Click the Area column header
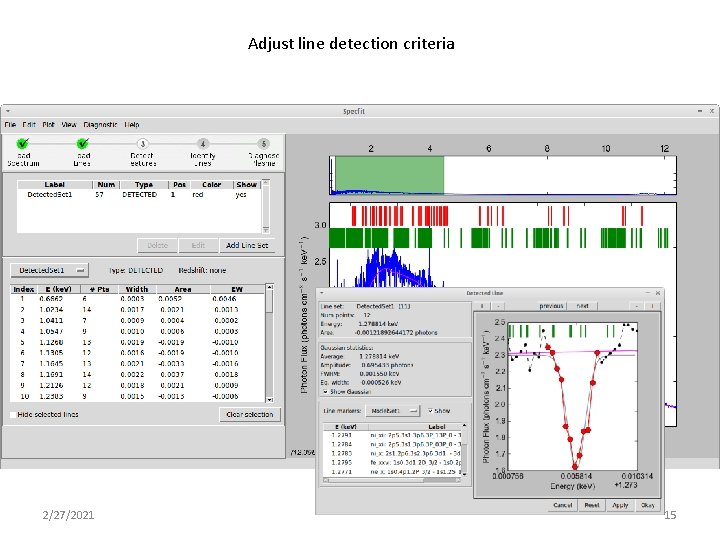This screenshot has height=540, width=720. point(183,289)
